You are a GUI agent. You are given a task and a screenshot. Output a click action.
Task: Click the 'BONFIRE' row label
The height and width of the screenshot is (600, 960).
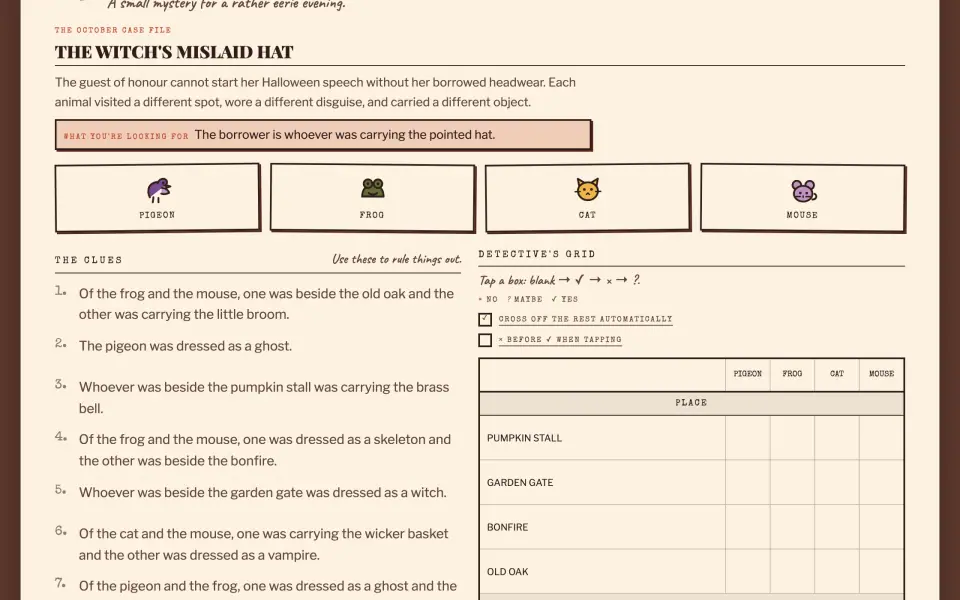tap(507, 528)
